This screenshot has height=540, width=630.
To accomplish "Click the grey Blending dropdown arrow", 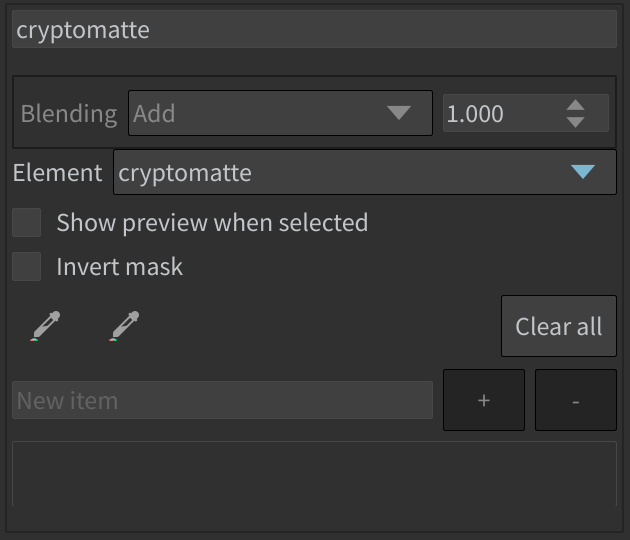I will click(399, 113).
